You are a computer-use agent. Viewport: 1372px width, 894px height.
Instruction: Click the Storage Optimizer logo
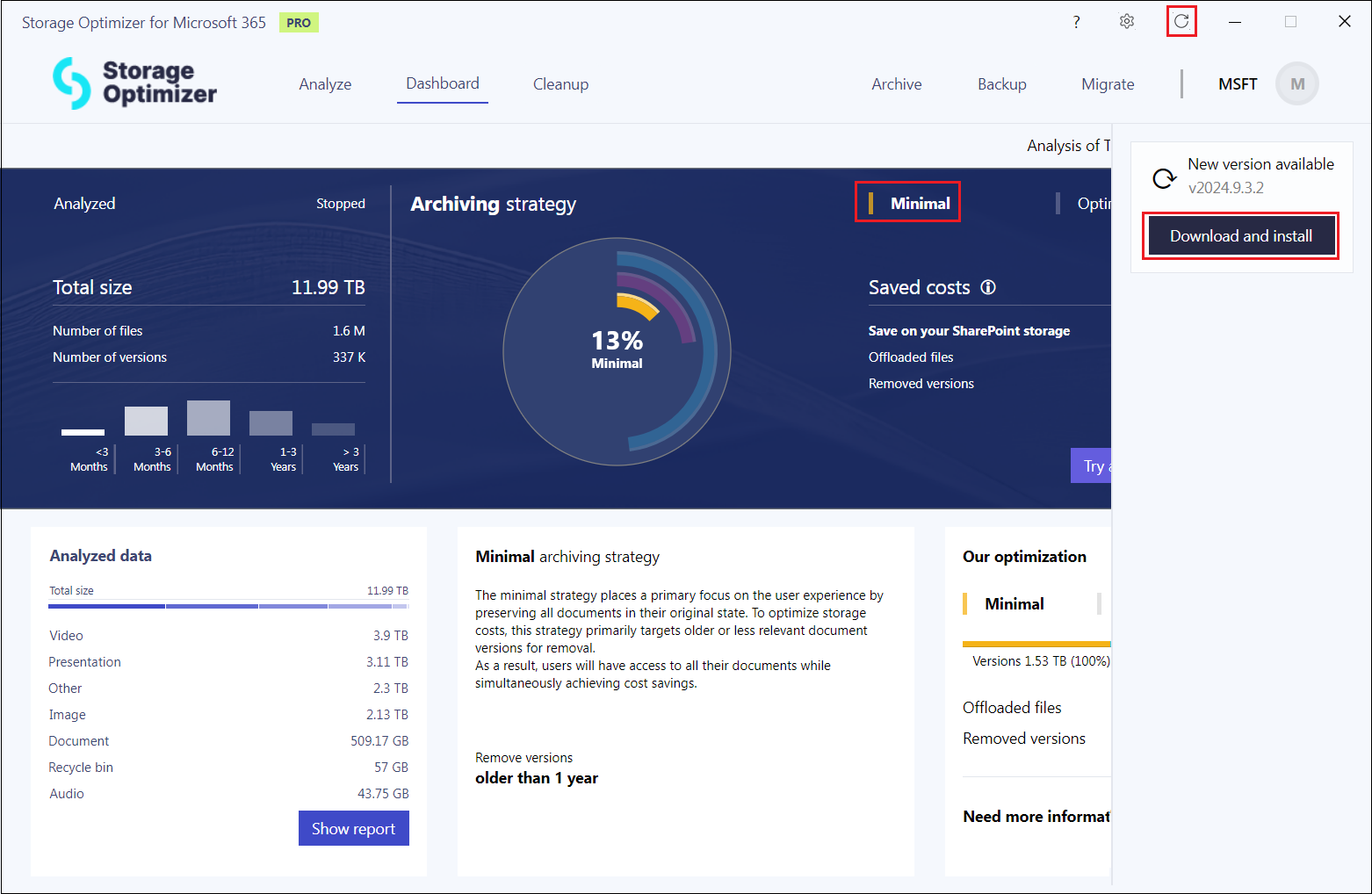(x=134, y=83)
